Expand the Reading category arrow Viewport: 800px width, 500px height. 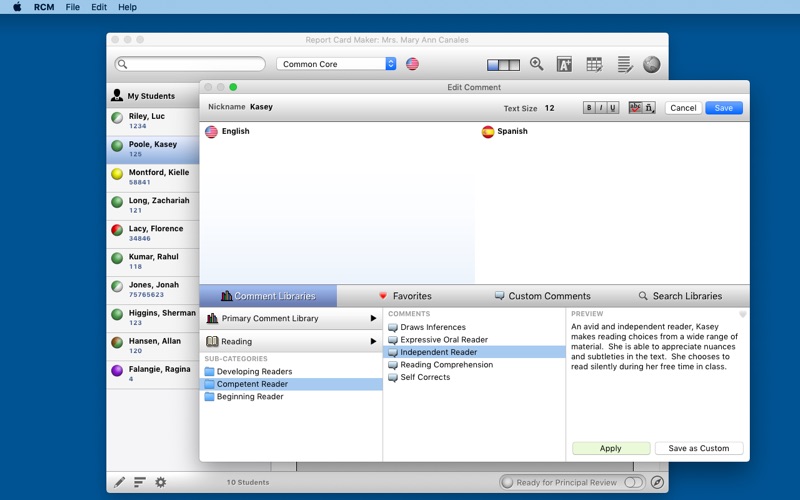(x=373, y=341)
